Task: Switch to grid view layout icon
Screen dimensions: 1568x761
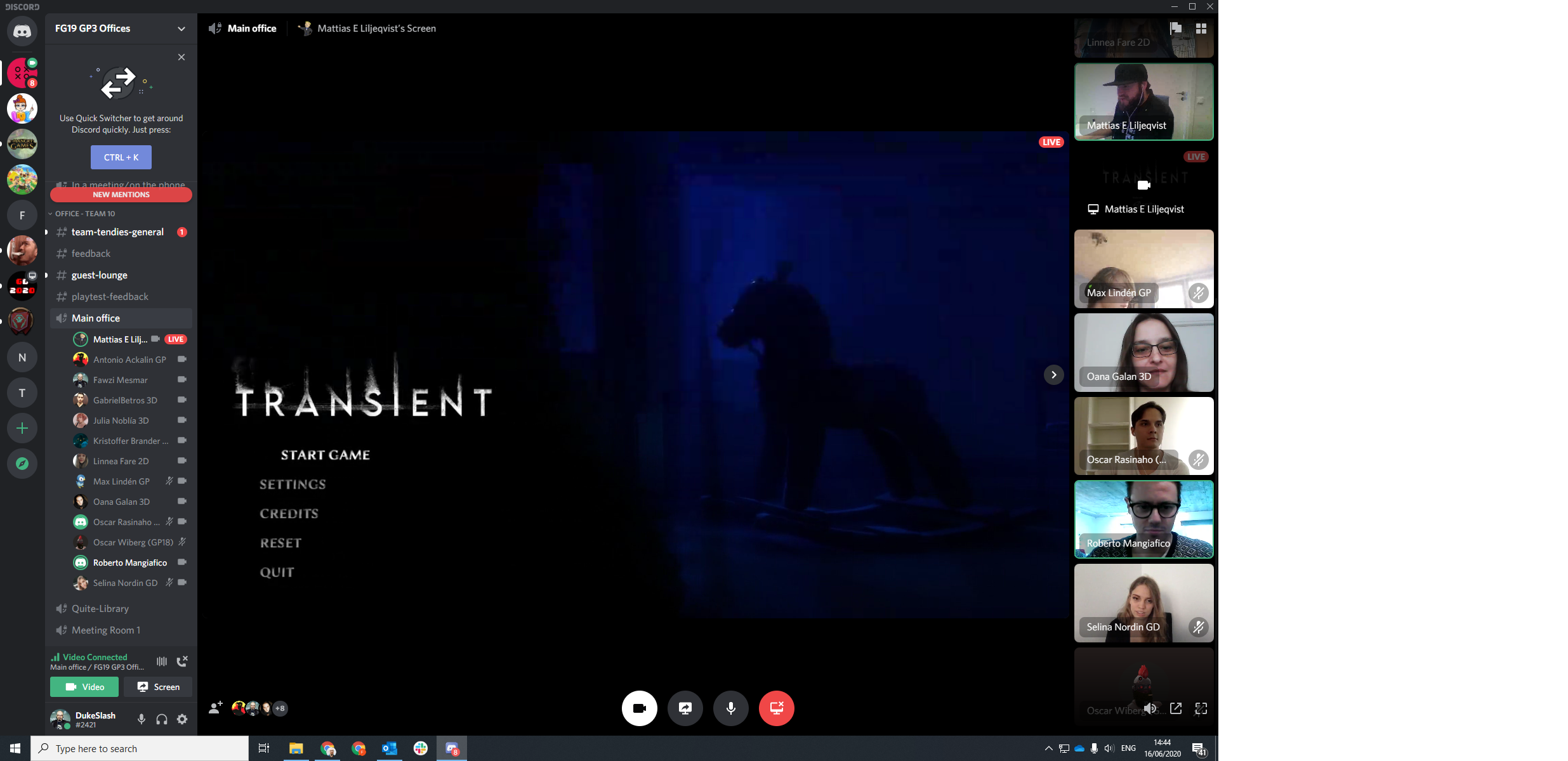Action: (x=1201, y=29)
